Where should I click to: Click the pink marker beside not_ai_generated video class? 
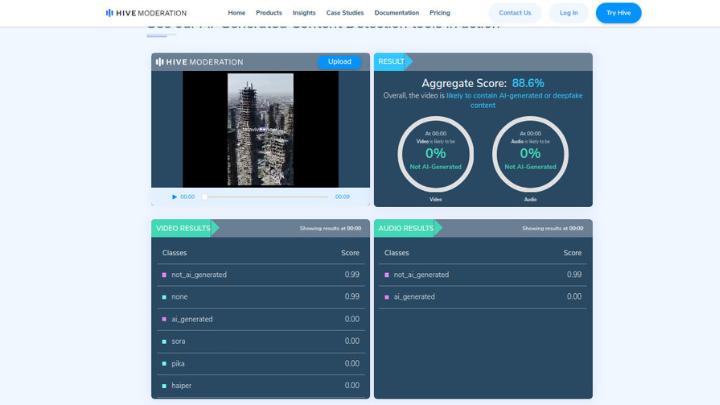pyautogui.click(x=164, y=275)
